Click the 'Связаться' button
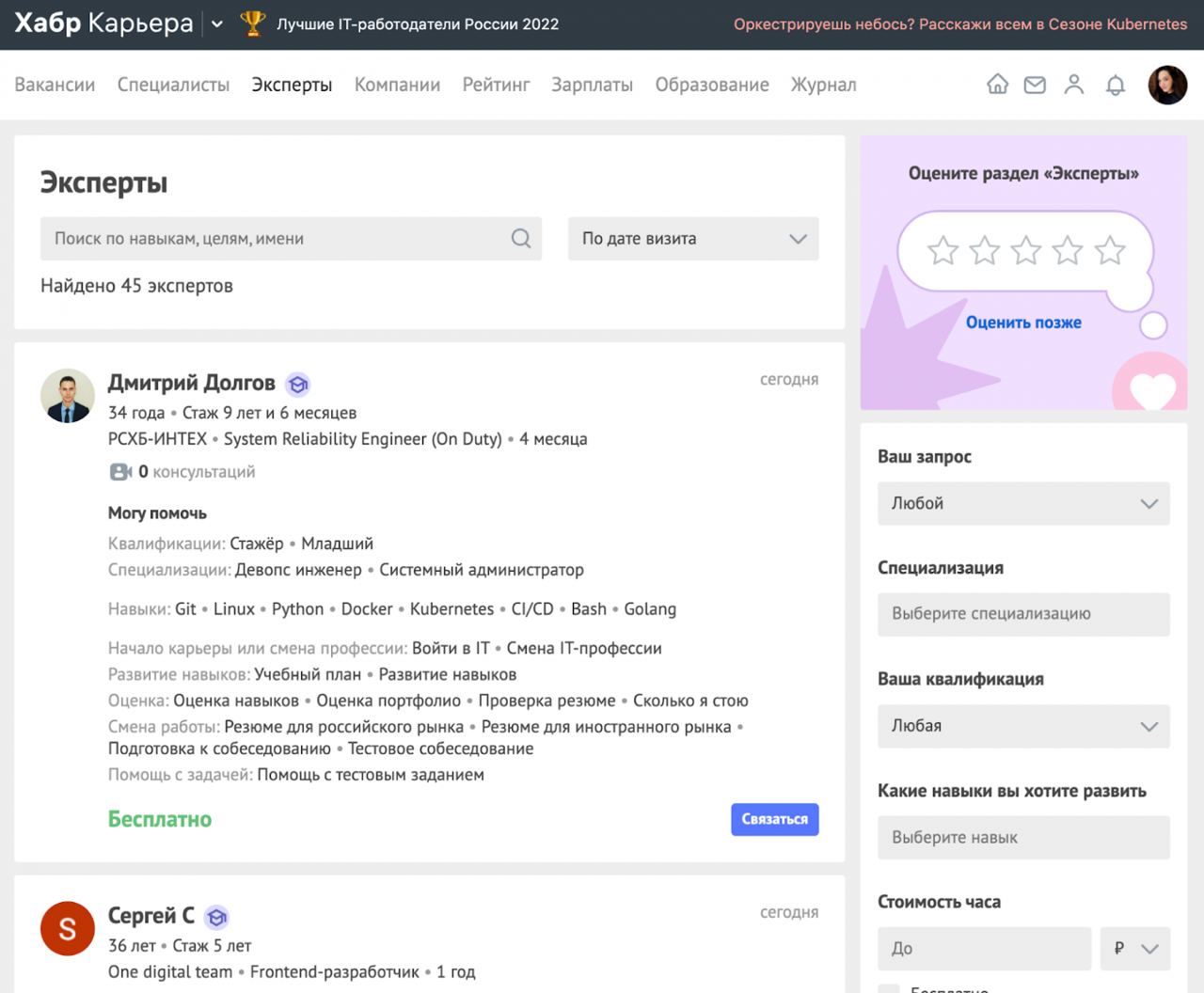Screen dimensions: 1204x993 click(x=774, y=819)
